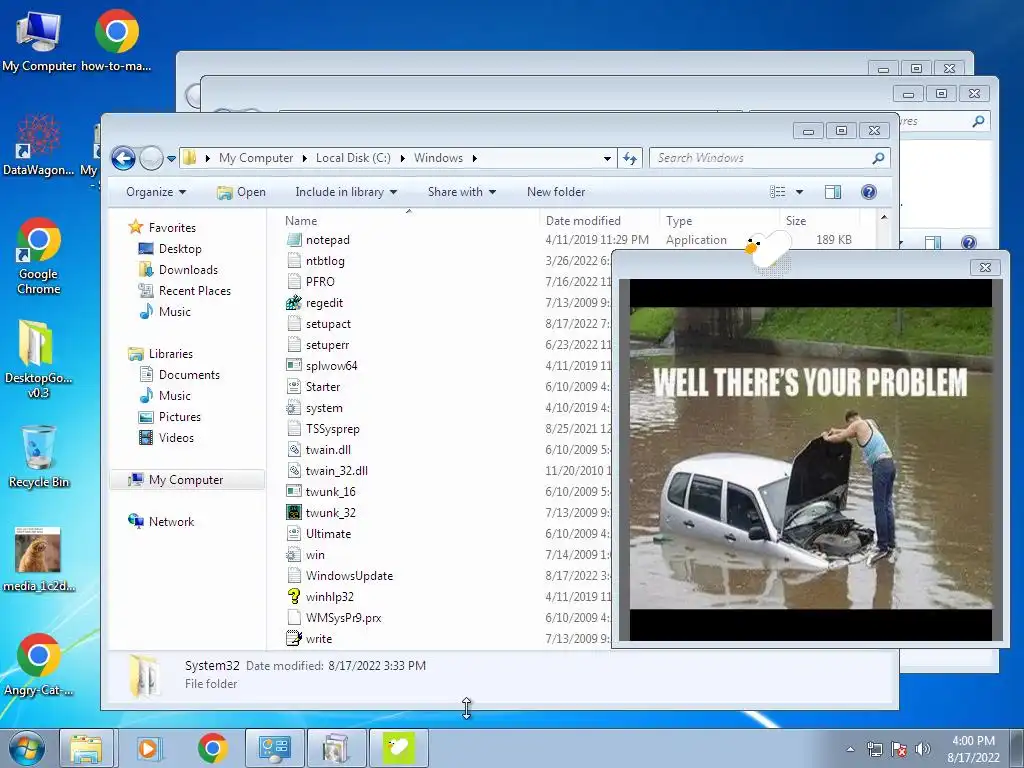Refresh the Windows folder view
Viewport: 1024px width, 768px height.
630,158
